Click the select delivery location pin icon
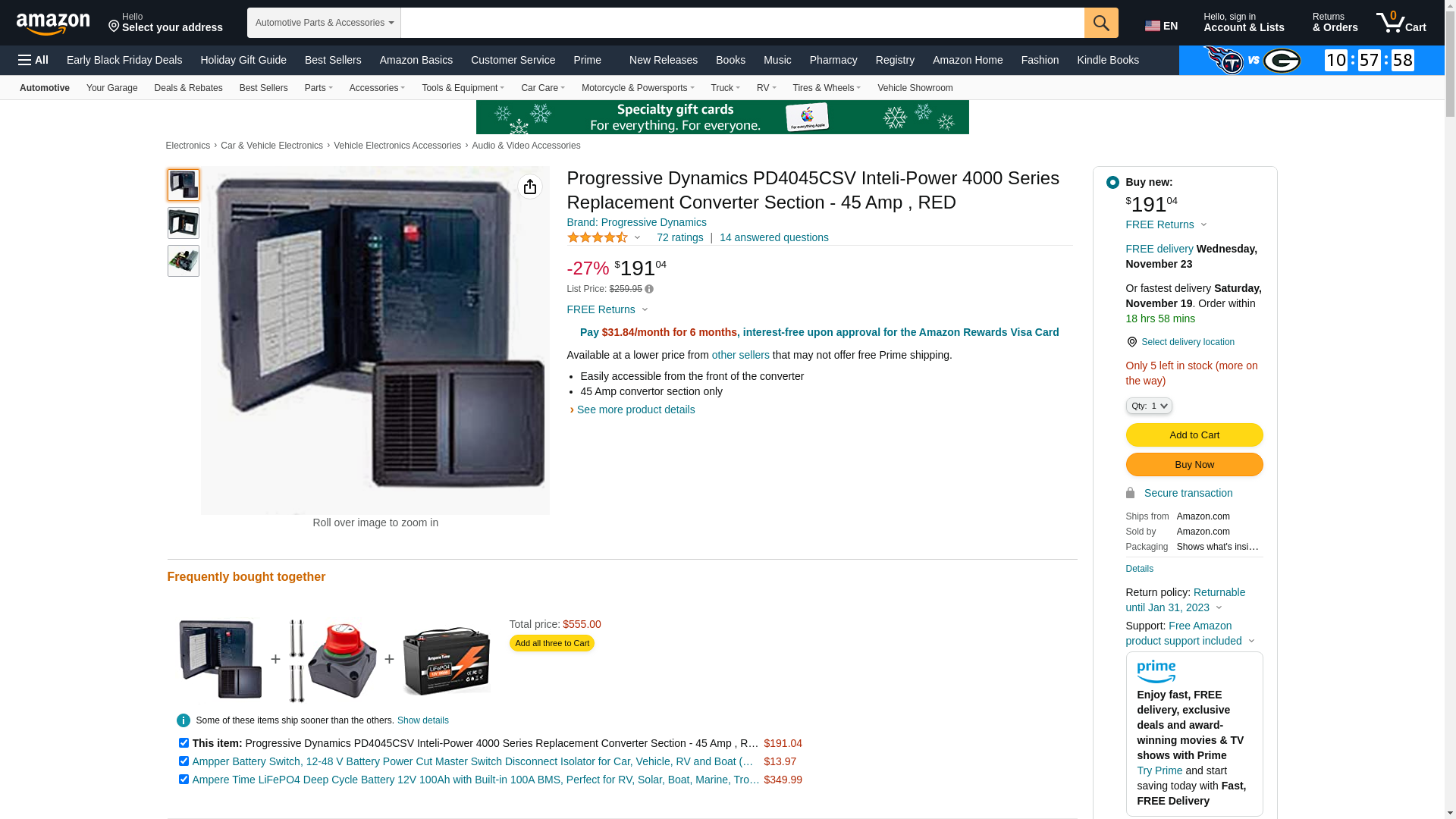Screen dimensions: 1456x819 tap(1131, 342)
